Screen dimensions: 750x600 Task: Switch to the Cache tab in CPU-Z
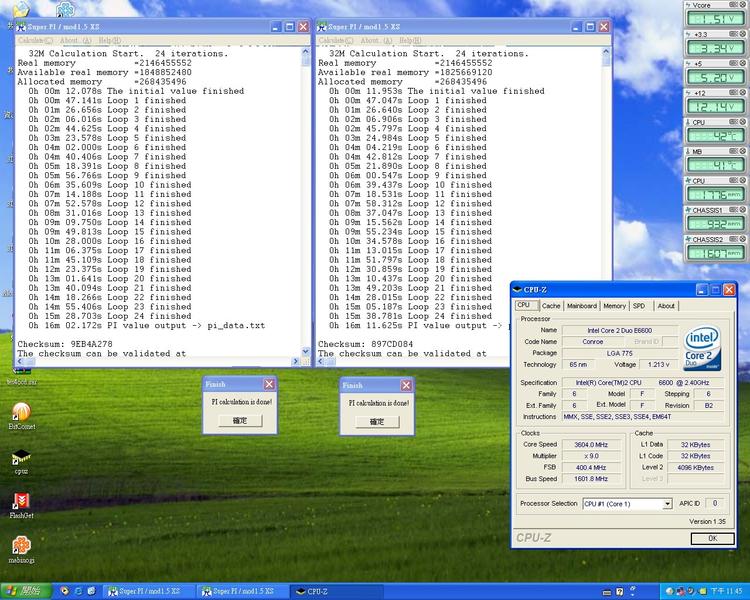[551, 306]
